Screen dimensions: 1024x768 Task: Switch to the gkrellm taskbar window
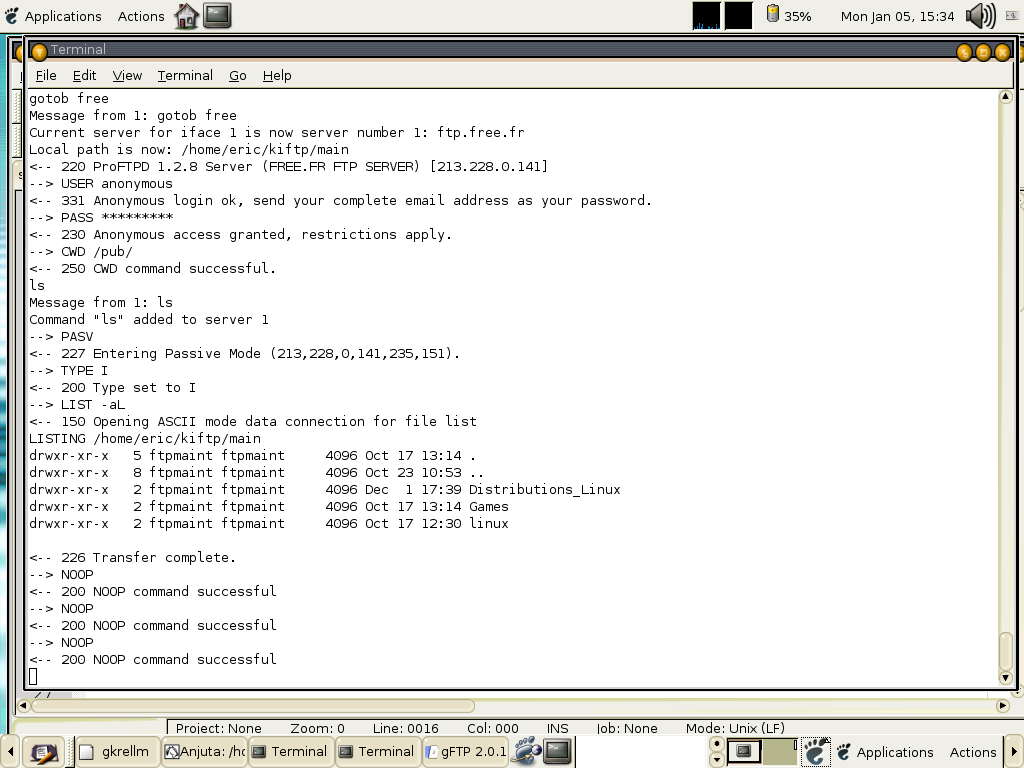click(117, 752)
